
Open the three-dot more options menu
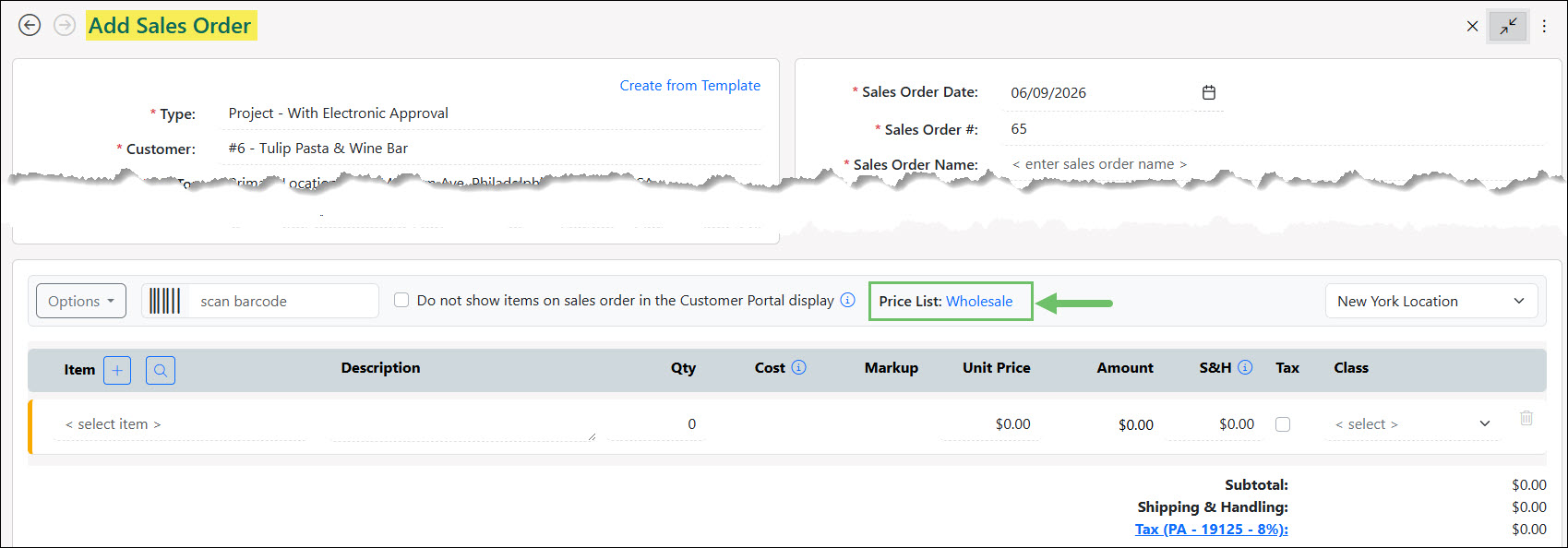(1544, 26)
